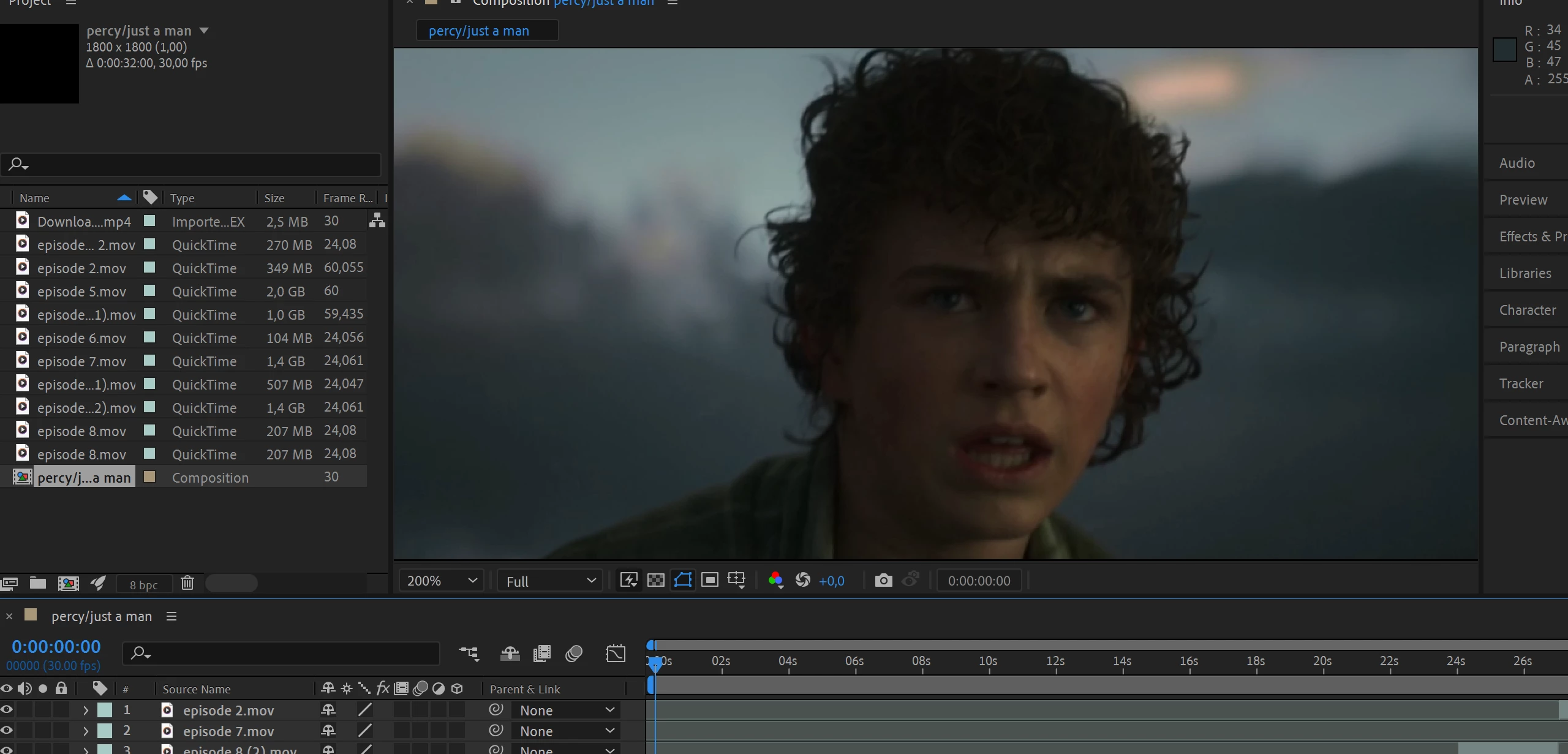Hide the episode 7.mov layer
1568x754 pixels.
click(7, 731)
